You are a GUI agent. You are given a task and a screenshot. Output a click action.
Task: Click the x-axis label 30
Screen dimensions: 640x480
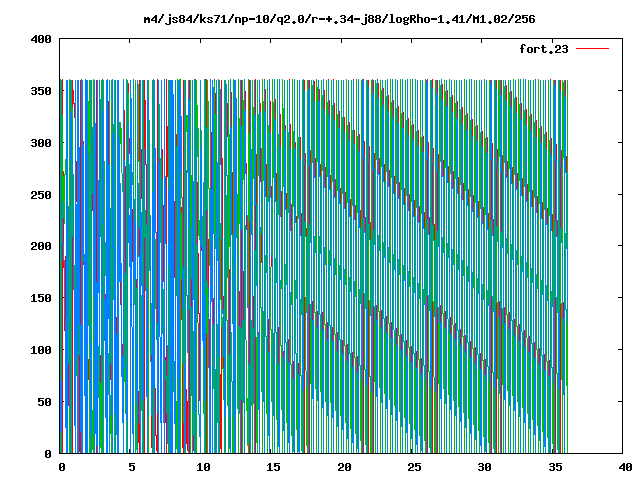click(x=484, y=467)
